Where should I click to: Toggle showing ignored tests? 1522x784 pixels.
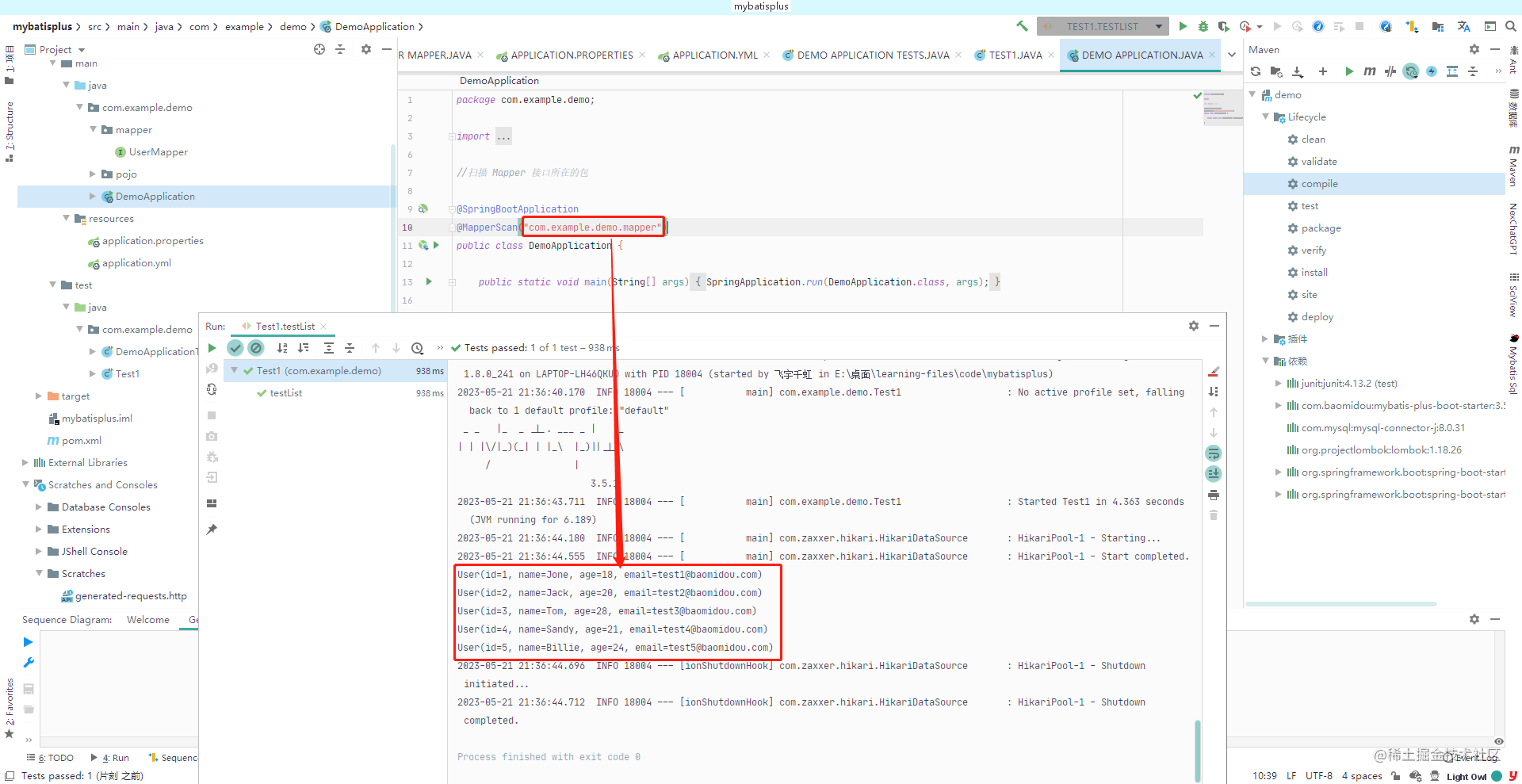tap(256, 348)
